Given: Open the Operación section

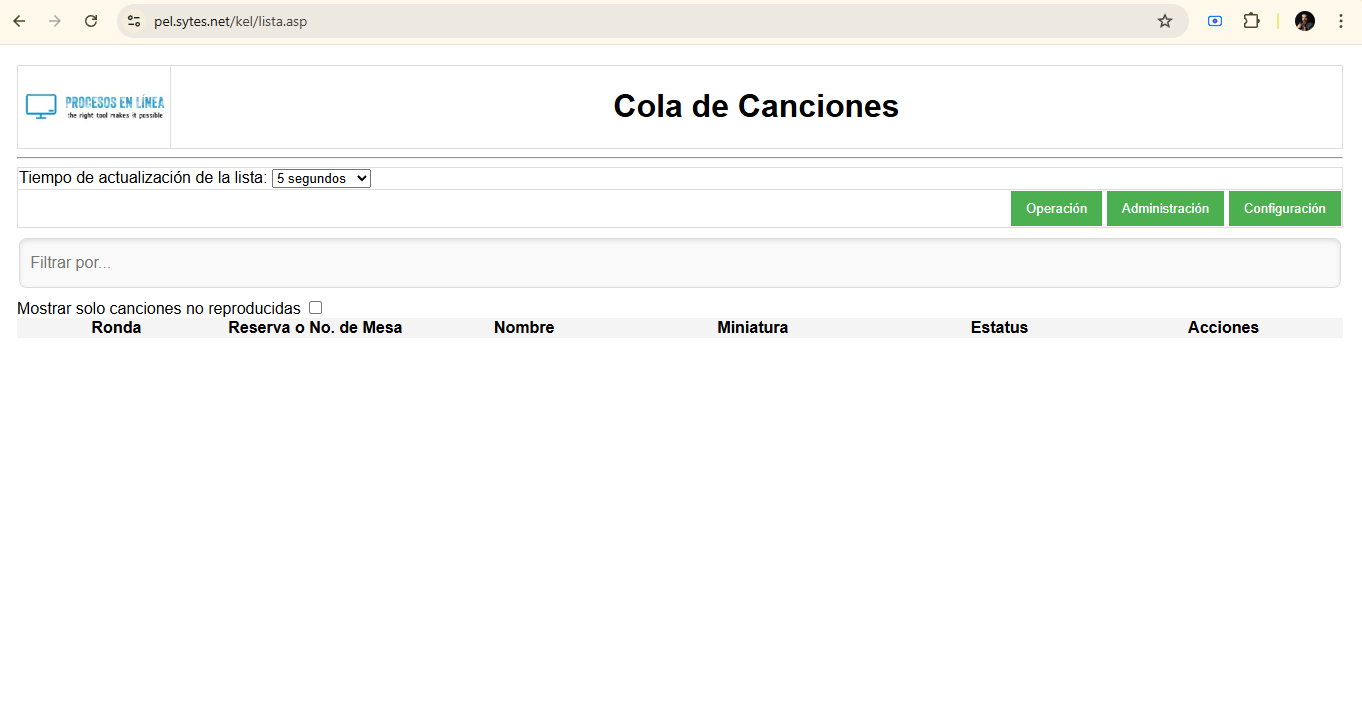Looking at the screenshot, I should [x=1056, y=209].
